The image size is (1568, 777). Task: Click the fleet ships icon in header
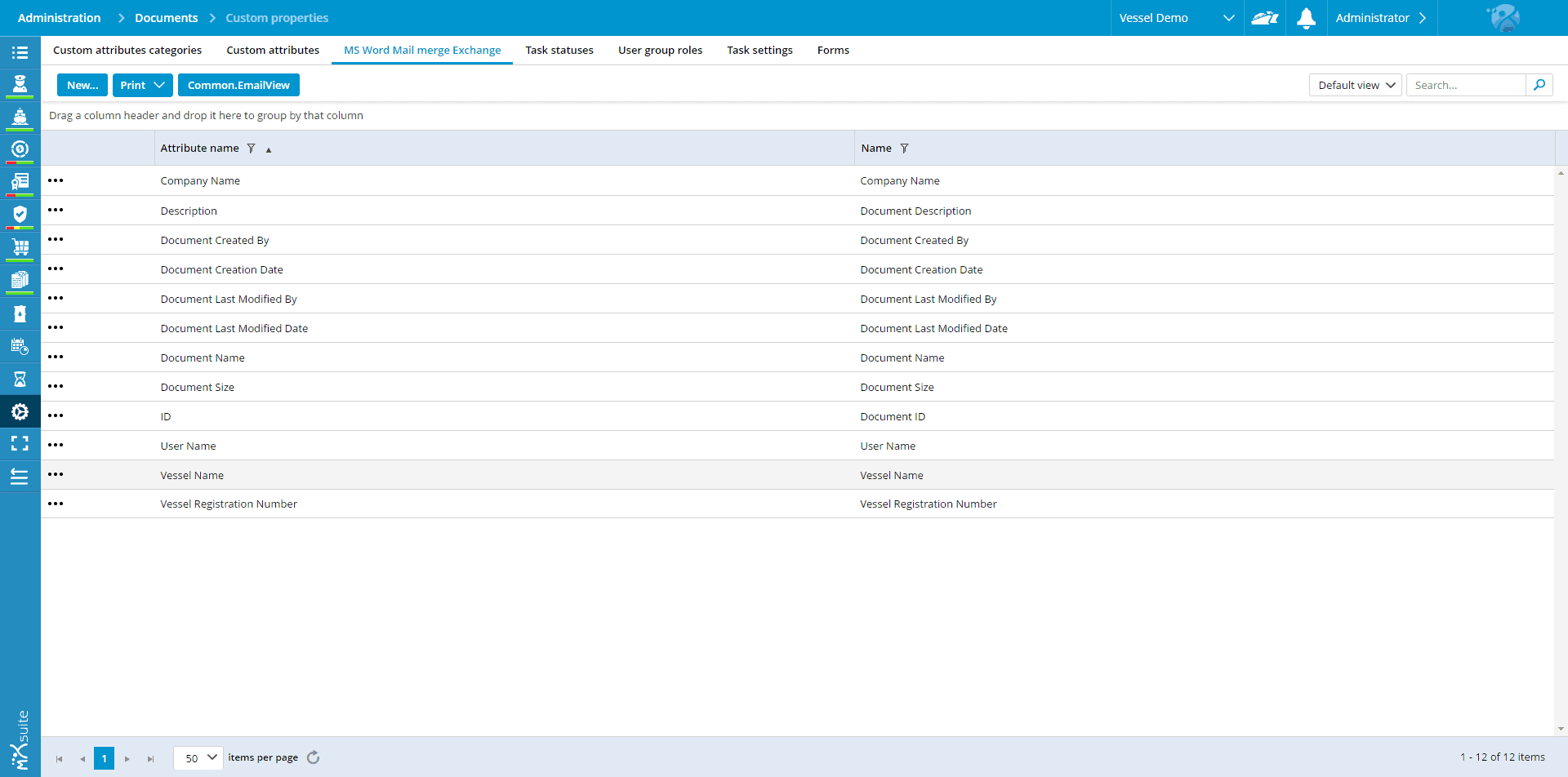(1264, 18)
